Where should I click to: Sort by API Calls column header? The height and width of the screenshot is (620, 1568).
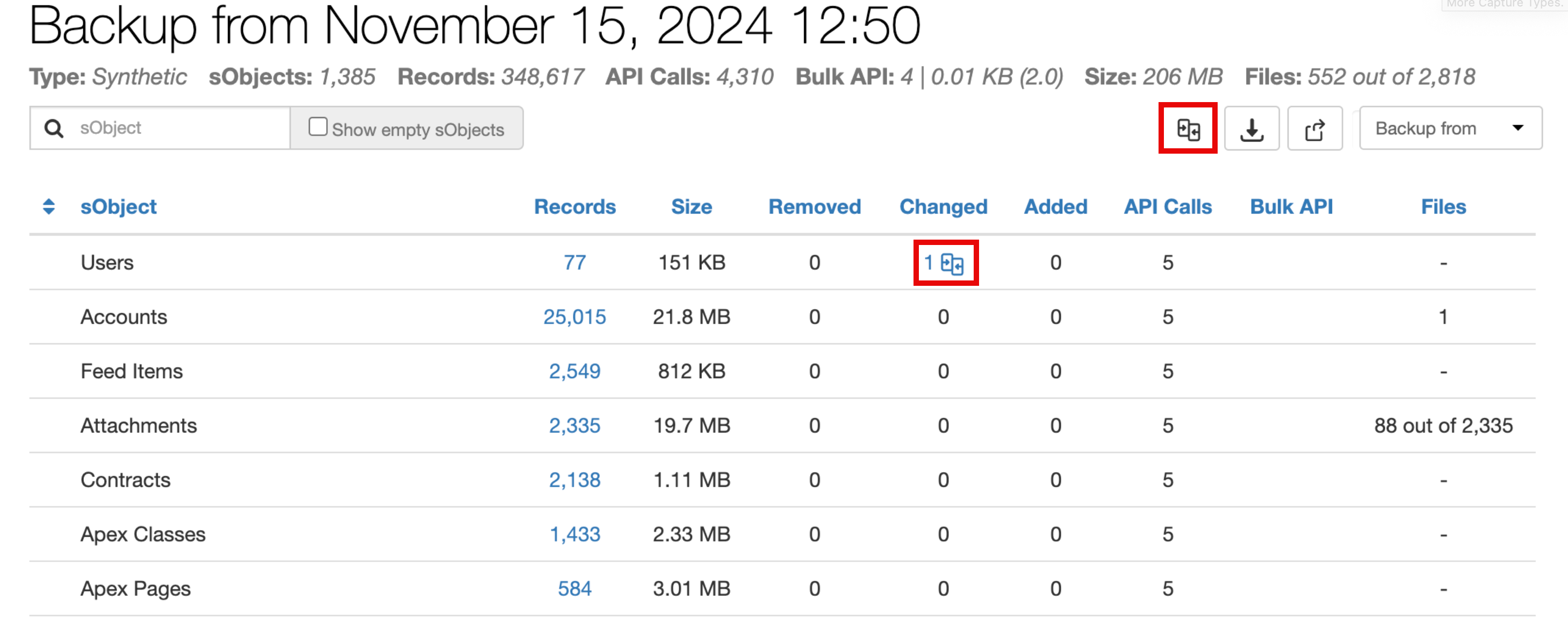1168,206
